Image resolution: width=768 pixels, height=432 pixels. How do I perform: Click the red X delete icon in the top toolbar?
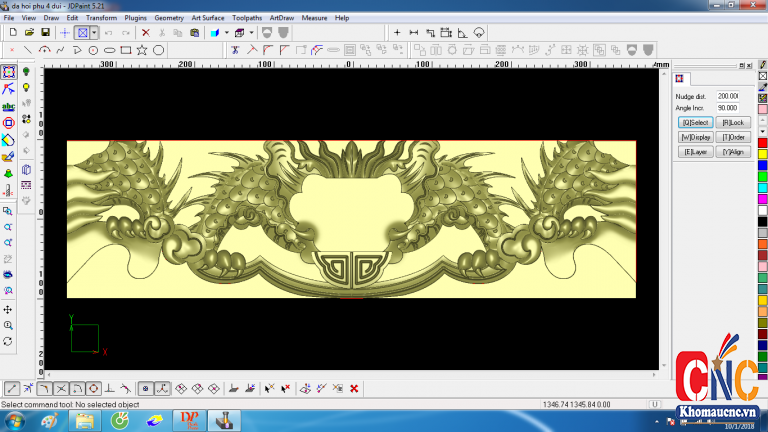point(146,33)
